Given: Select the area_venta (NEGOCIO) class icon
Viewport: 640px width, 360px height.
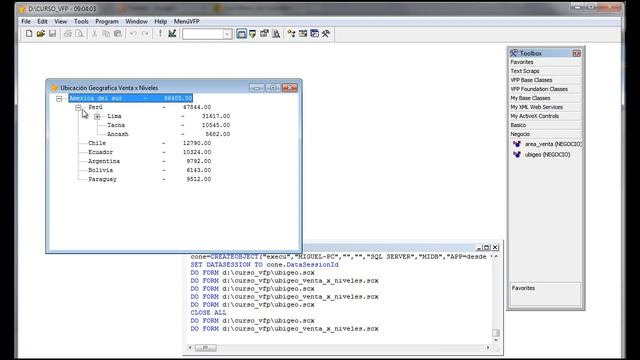Looking at the screenshot, I should 517,144.
